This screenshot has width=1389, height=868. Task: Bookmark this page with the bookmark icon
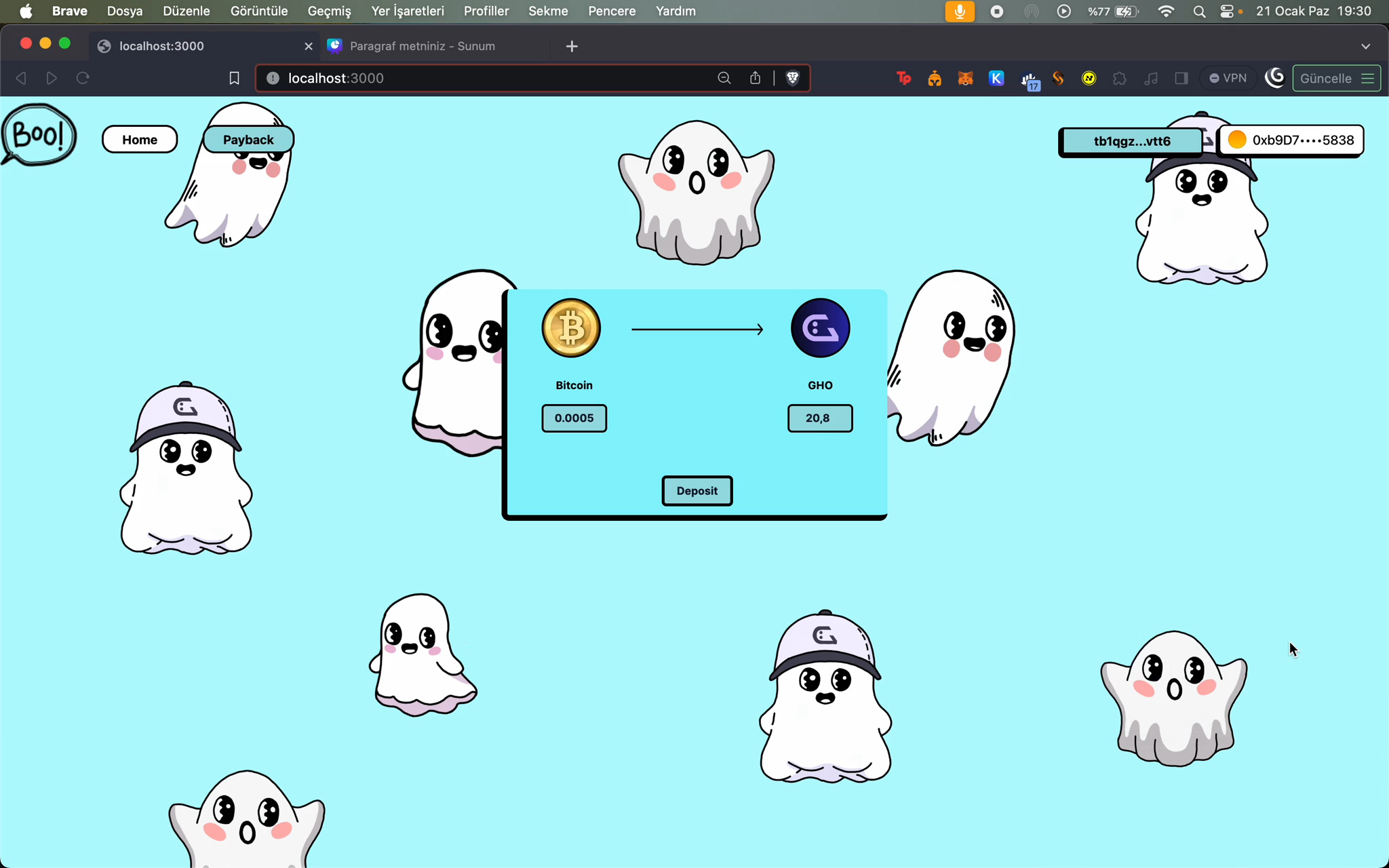(234, 78)
